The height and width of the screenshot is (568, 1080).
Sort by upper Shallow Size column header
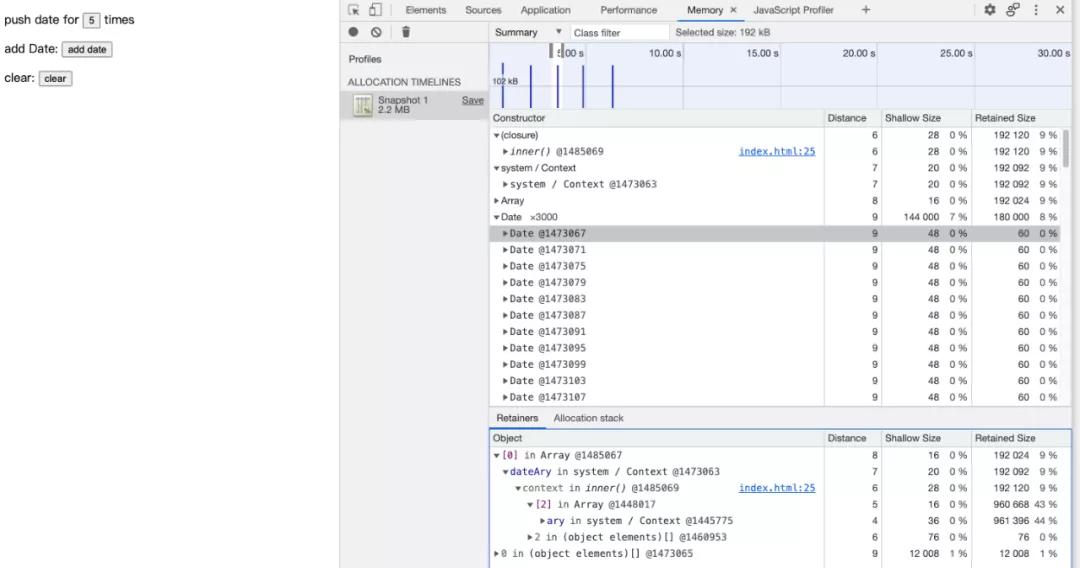(x=926, y=118)
